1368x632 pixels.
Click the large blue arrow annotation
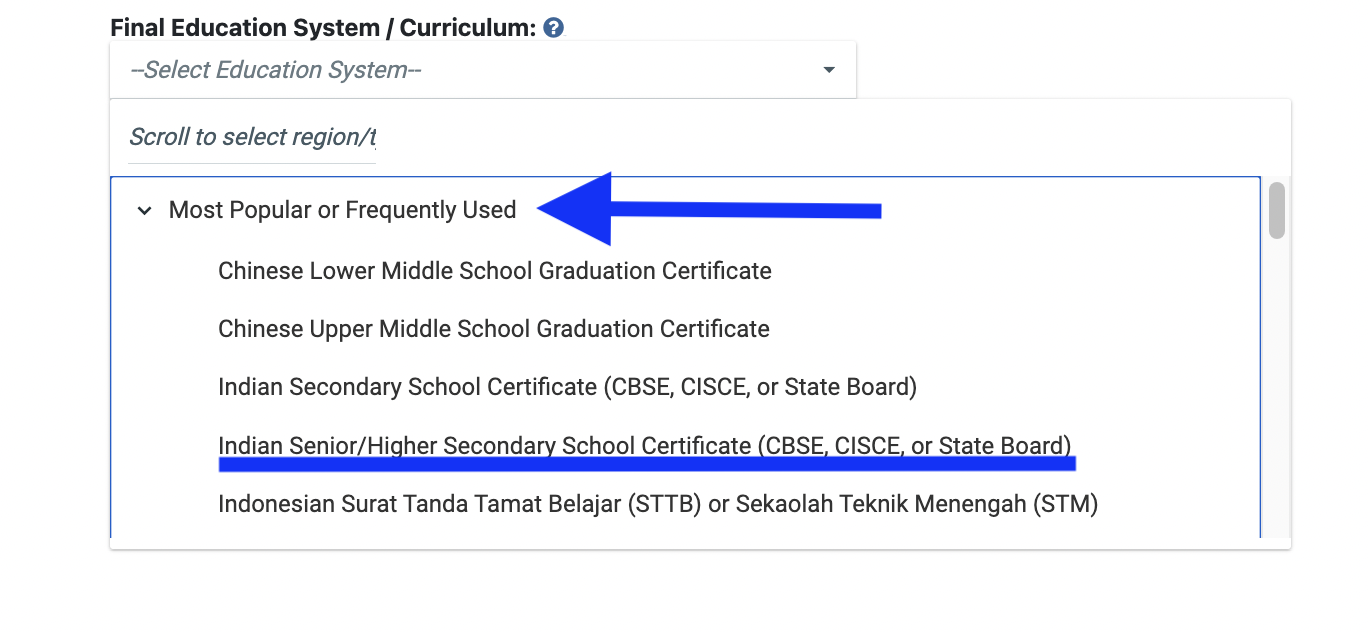pyautogui.click(x=700, y=209)
